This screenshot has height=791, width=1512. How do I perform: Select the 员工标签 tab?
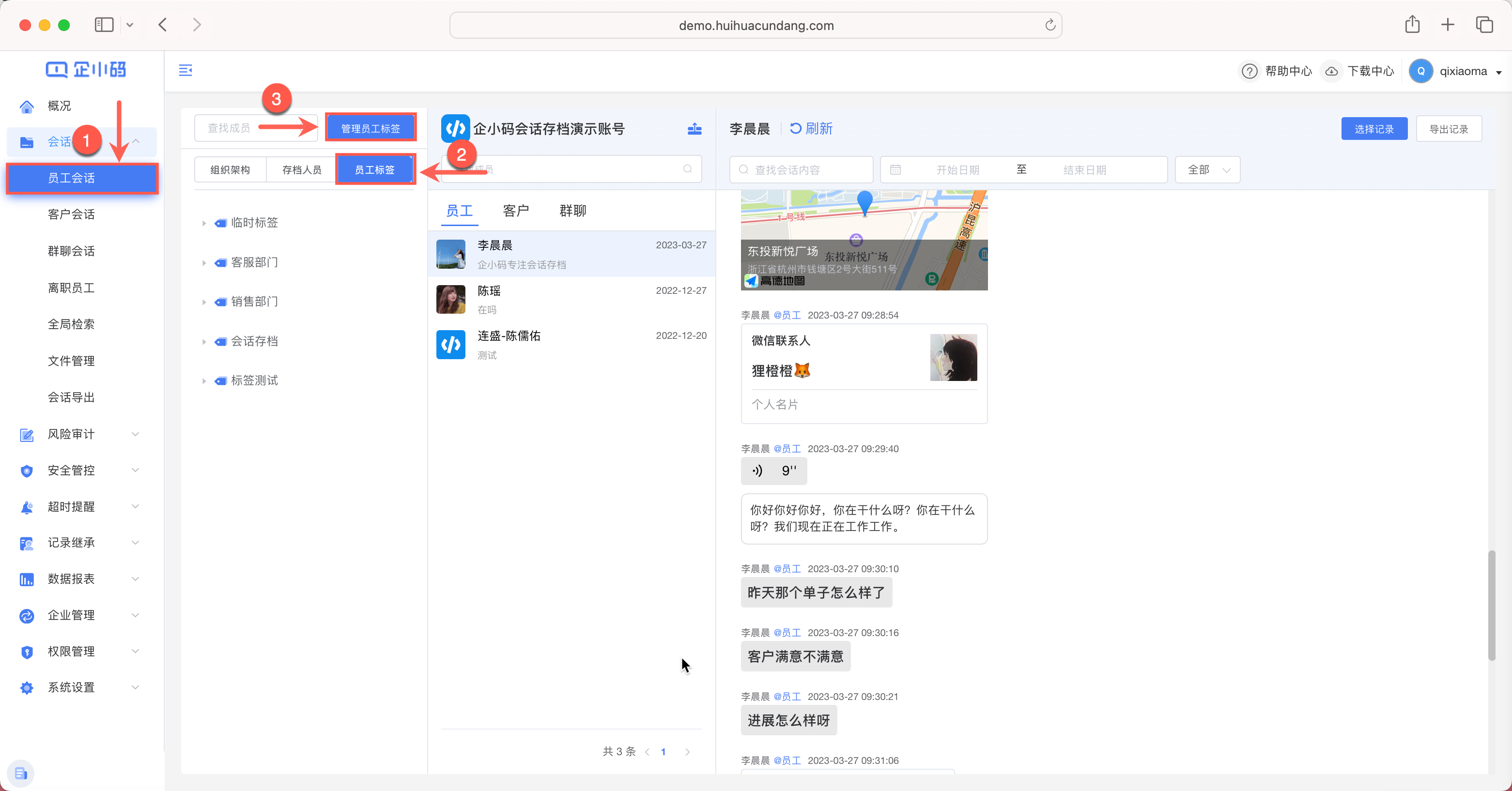pyautogui.click(x=374, y=169)
